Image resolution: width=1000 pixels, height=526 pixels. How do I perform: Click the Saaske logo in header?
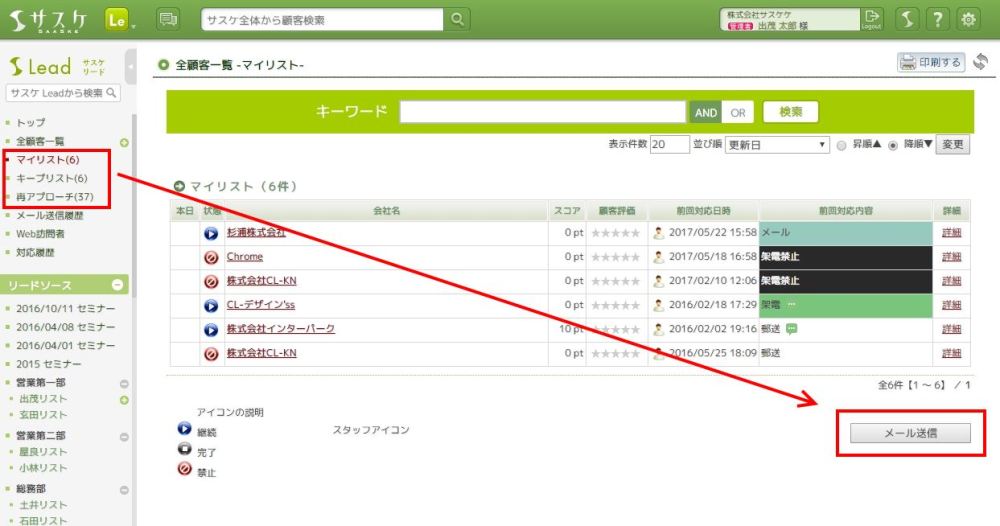click(48, 20)
